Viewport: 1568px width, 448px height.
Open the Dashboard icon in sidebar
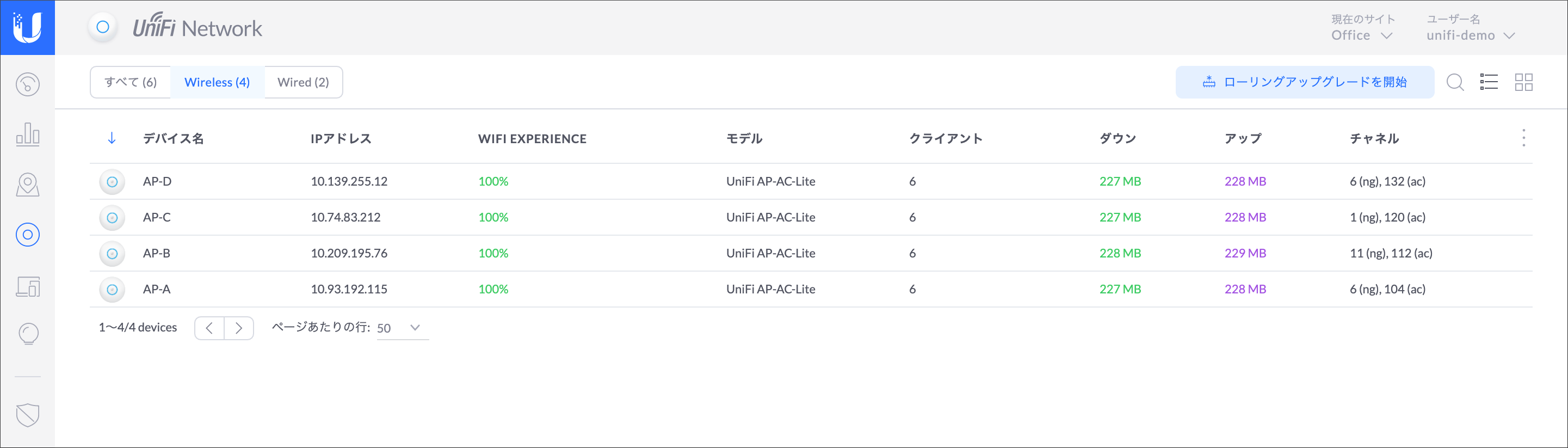point(27,84)
